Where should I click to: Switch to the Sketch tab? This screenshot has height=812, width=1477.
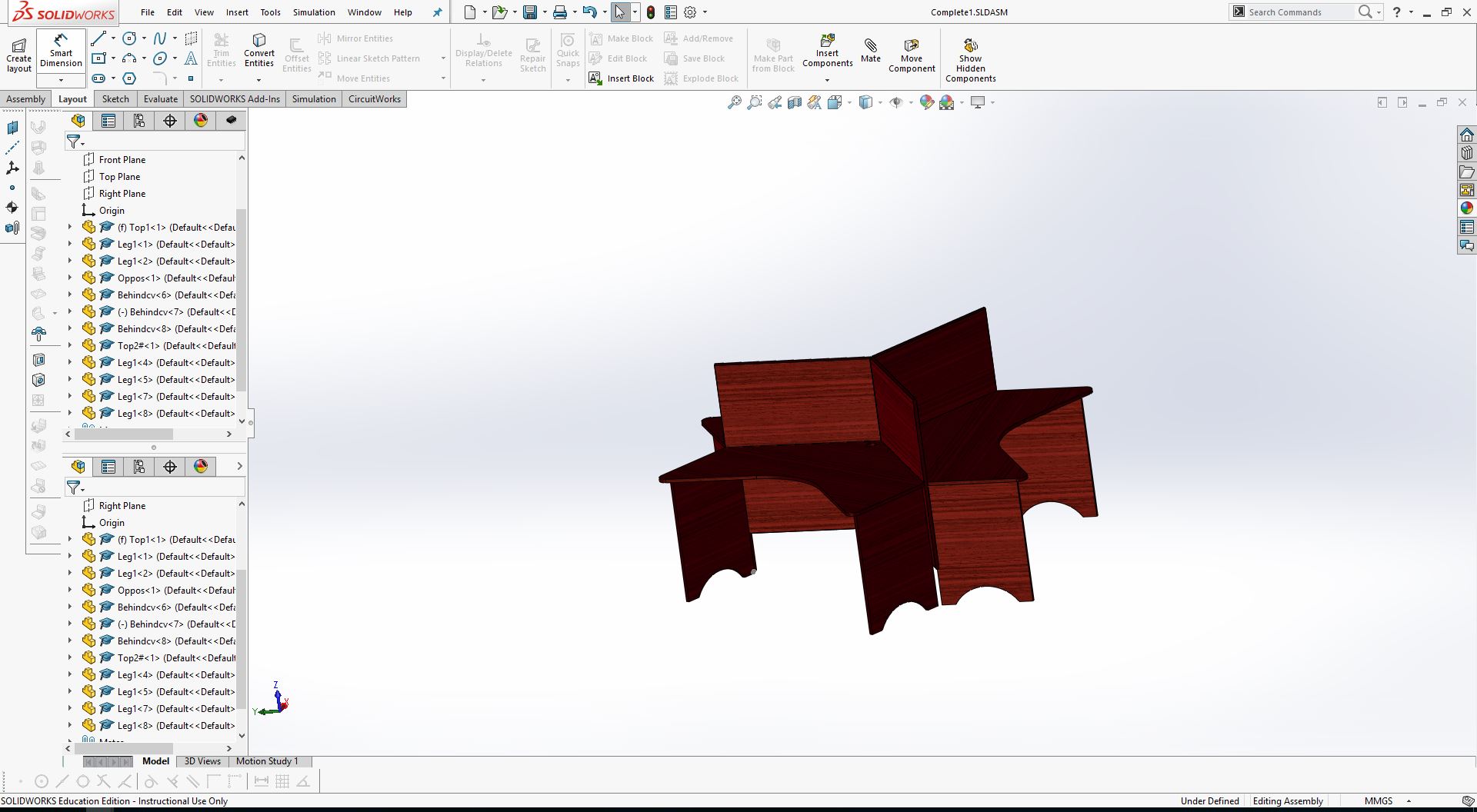[x=115, y=99]
